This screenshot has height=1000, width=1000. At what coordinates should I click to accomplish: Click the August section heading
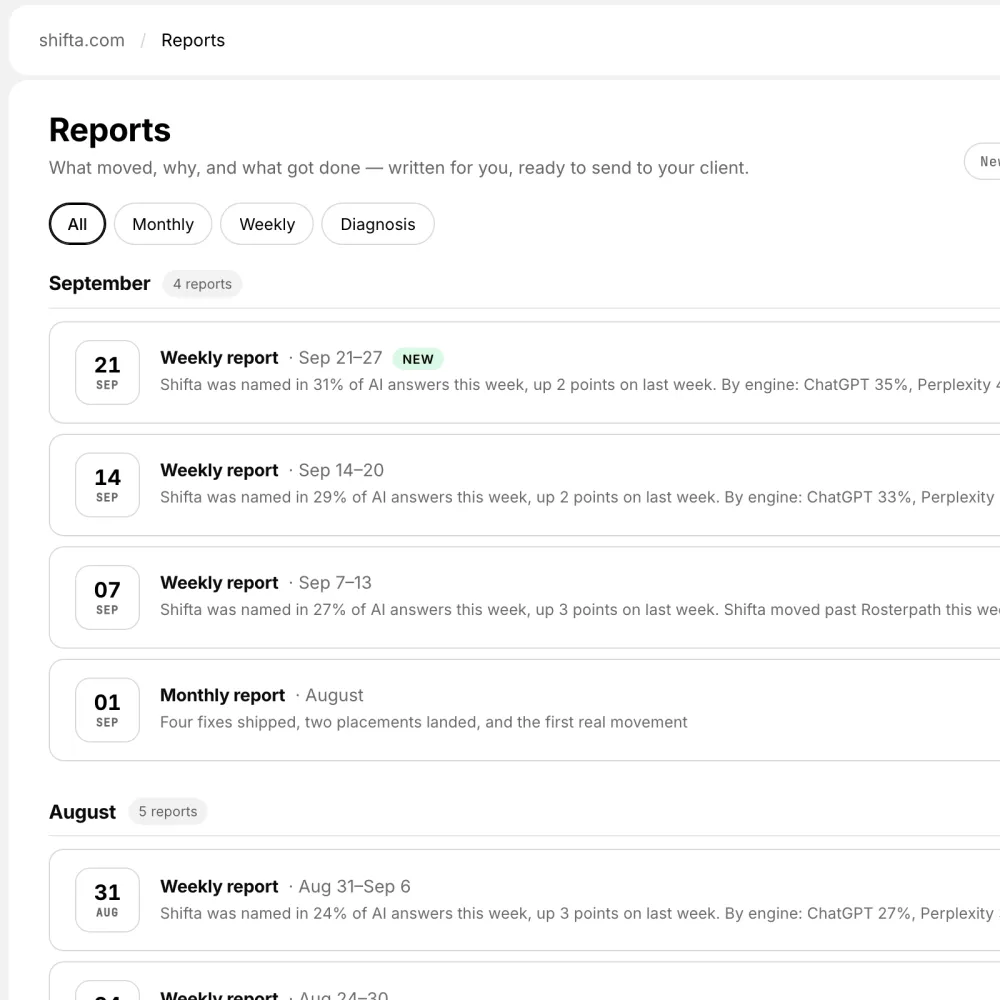pos(82,812)
